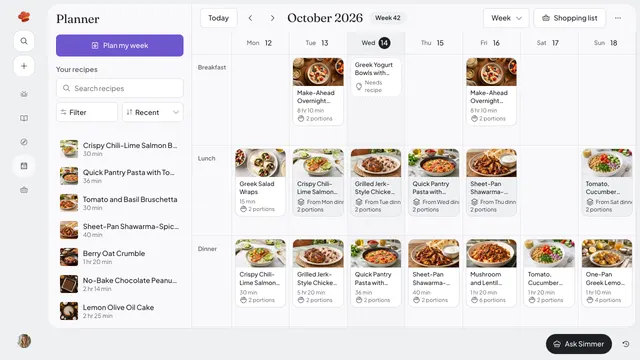
Task: Click the Breakfast row label
Action: (x=211, y=67)
